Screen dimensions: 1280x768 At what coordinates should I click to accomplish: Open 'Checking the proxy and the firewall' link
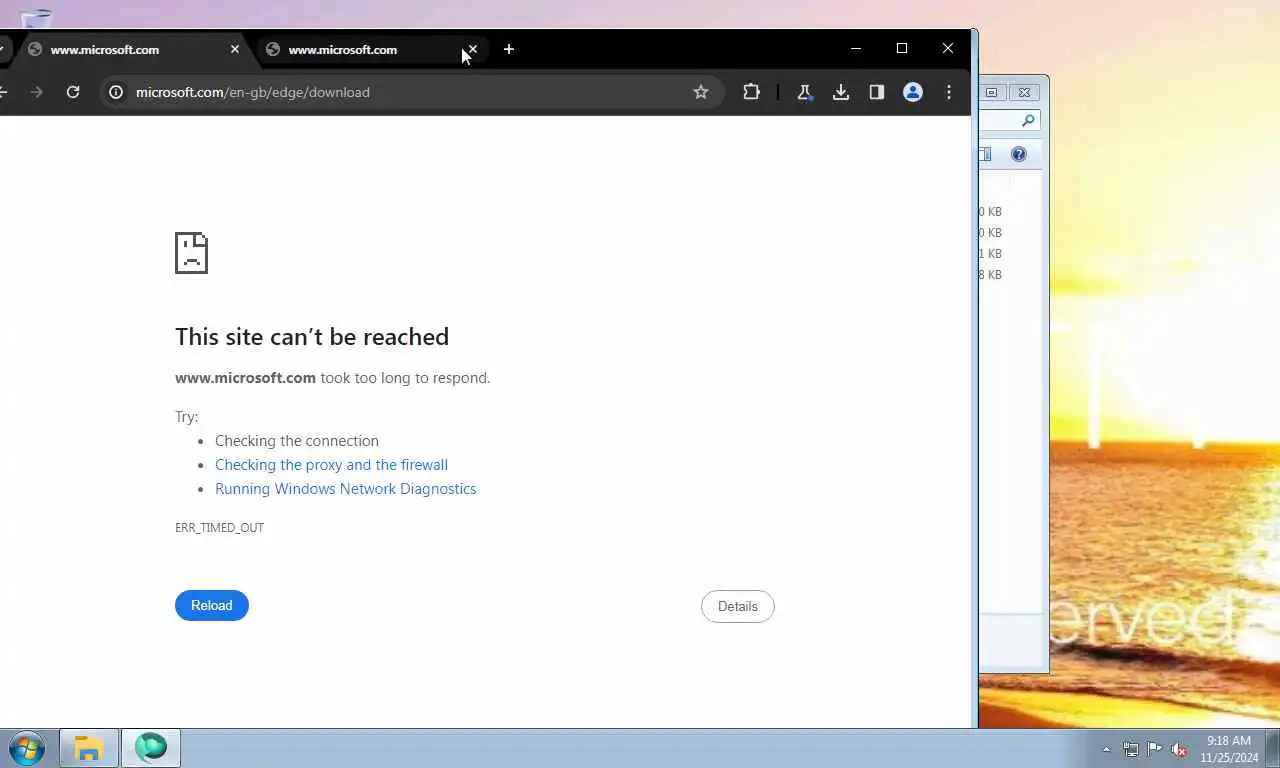click(331, 465)
